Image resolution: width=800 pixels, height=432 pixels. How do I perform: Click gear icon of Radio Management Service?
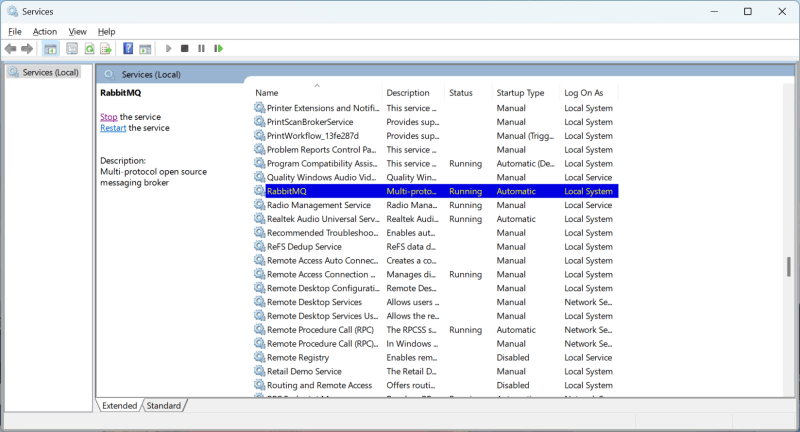click(x=260, y=205)
